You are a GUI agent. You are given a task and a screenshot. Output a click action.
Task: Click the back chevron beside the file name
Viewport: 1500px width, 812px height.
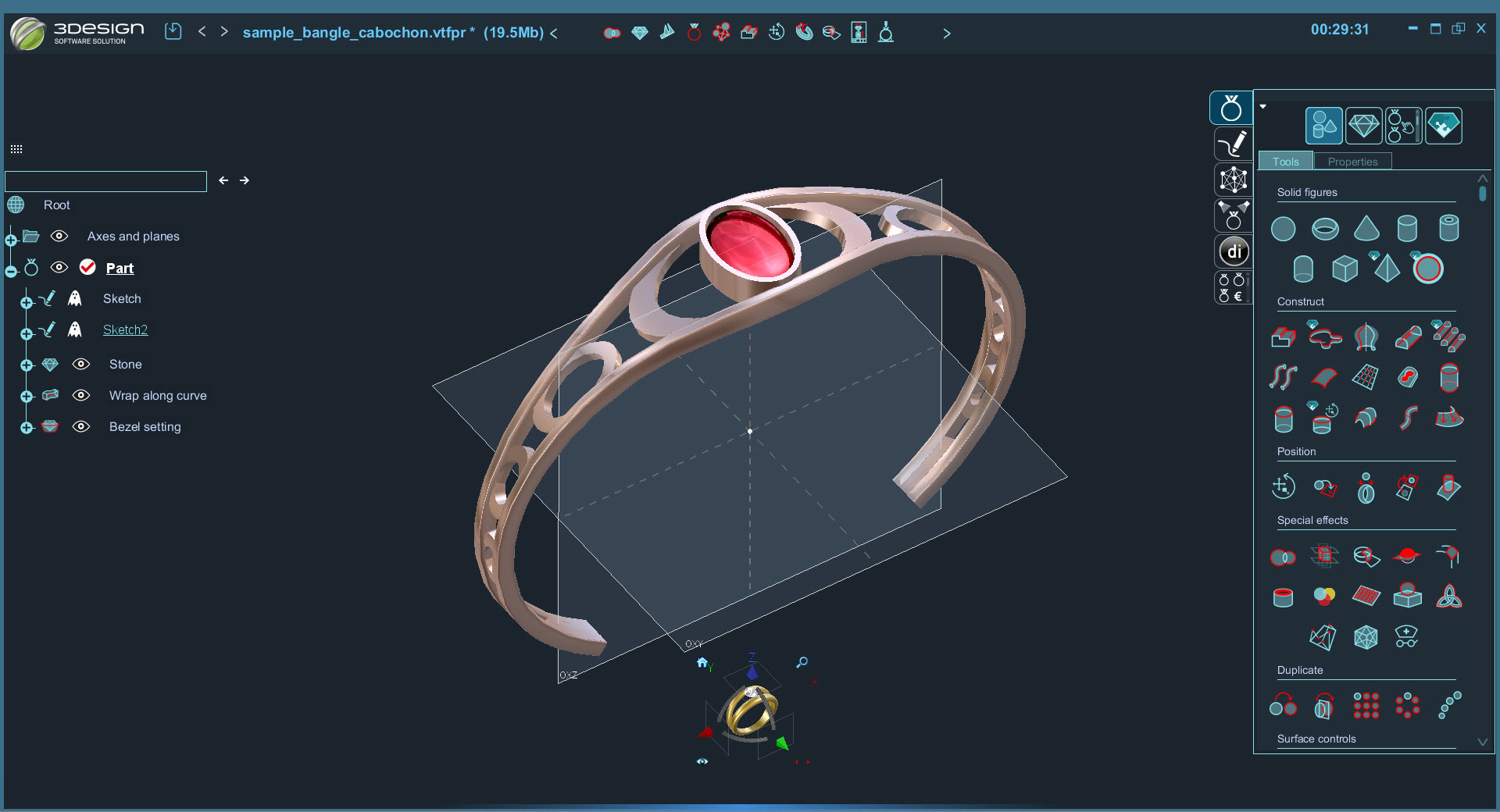pos(202,31)
